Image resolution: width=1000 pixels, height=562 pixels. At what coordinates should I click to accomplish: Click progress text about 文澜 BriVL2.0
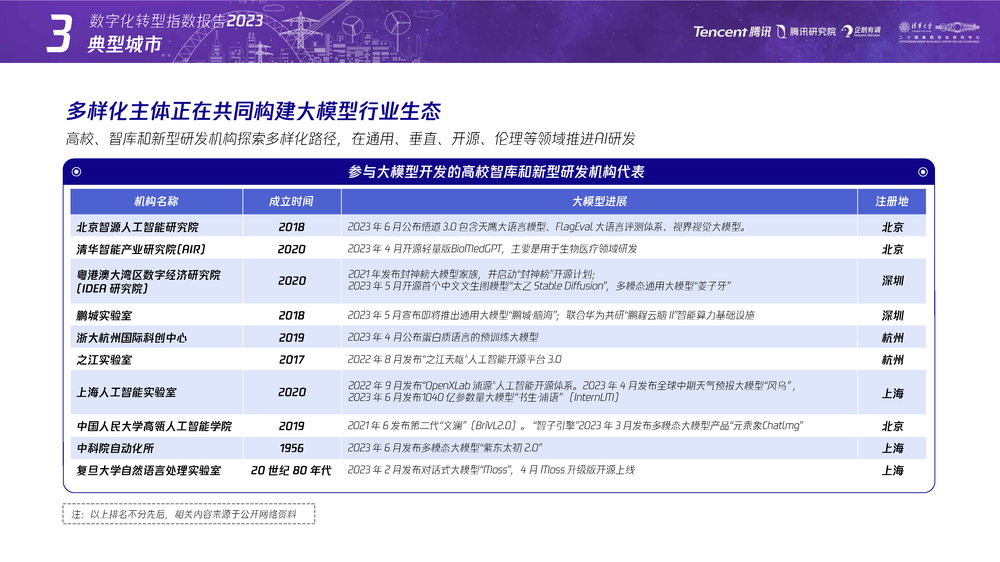pyautogui.click(x=575, y=425)
